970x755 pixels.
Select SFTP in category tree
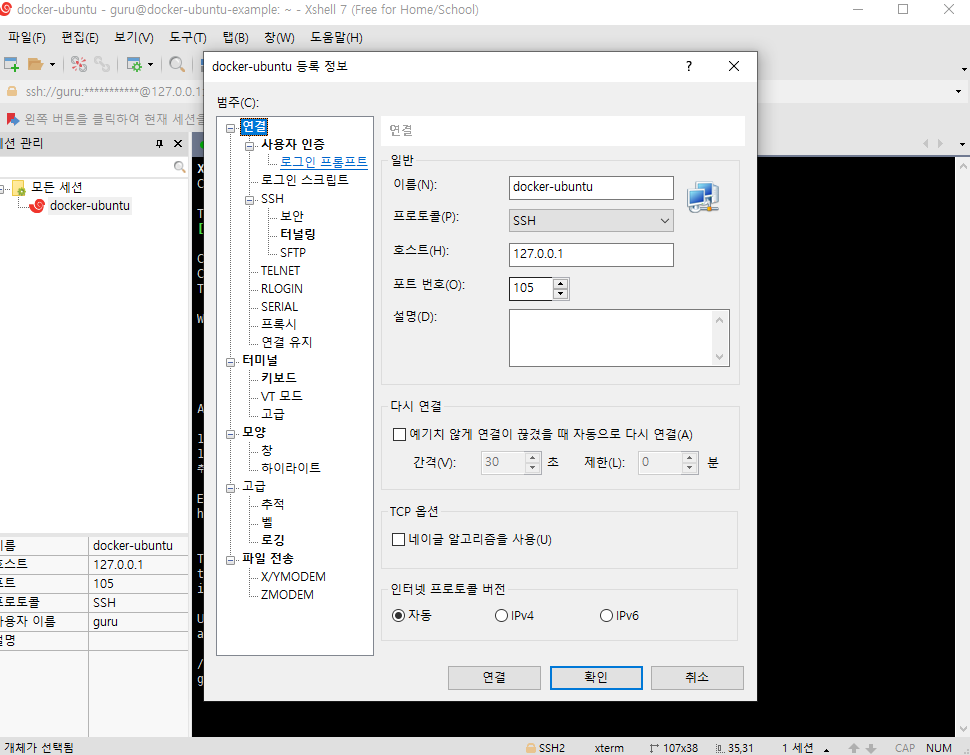click(293, 252)
